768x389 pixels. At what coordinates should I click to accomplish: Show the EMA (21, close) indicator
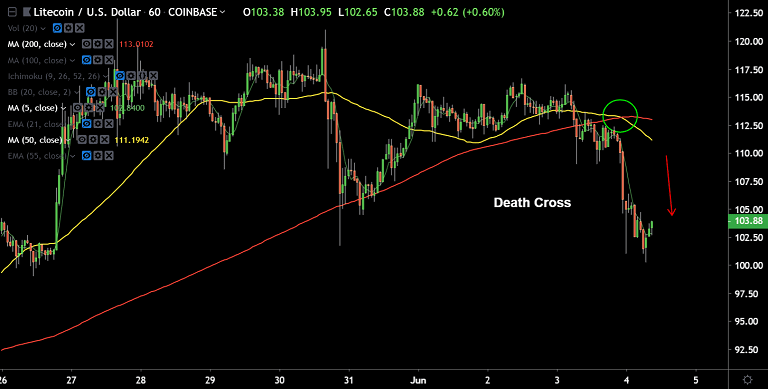(x=86, y=124)
